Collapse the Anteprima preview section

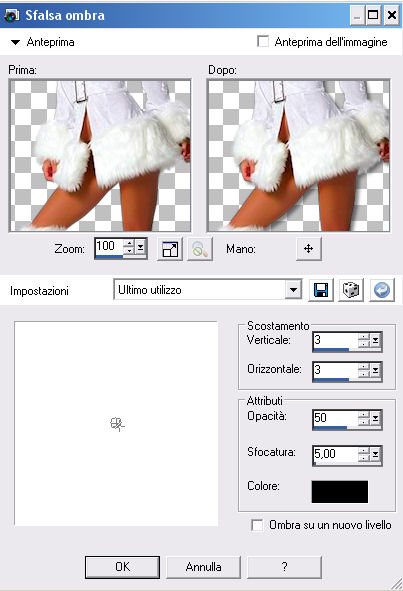coord(15,42)
